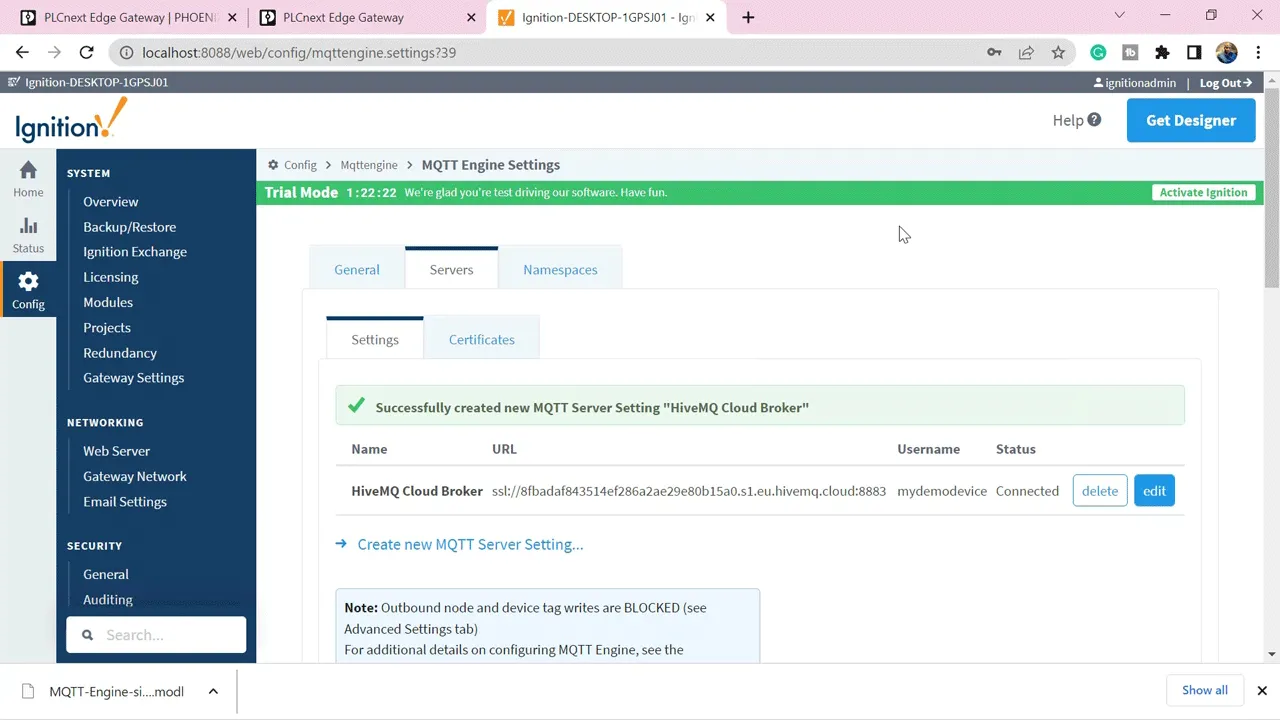Open tab search dropdown chevron
The image size is (1280, 720).
pyautogui.click(x=1119, y=15)
